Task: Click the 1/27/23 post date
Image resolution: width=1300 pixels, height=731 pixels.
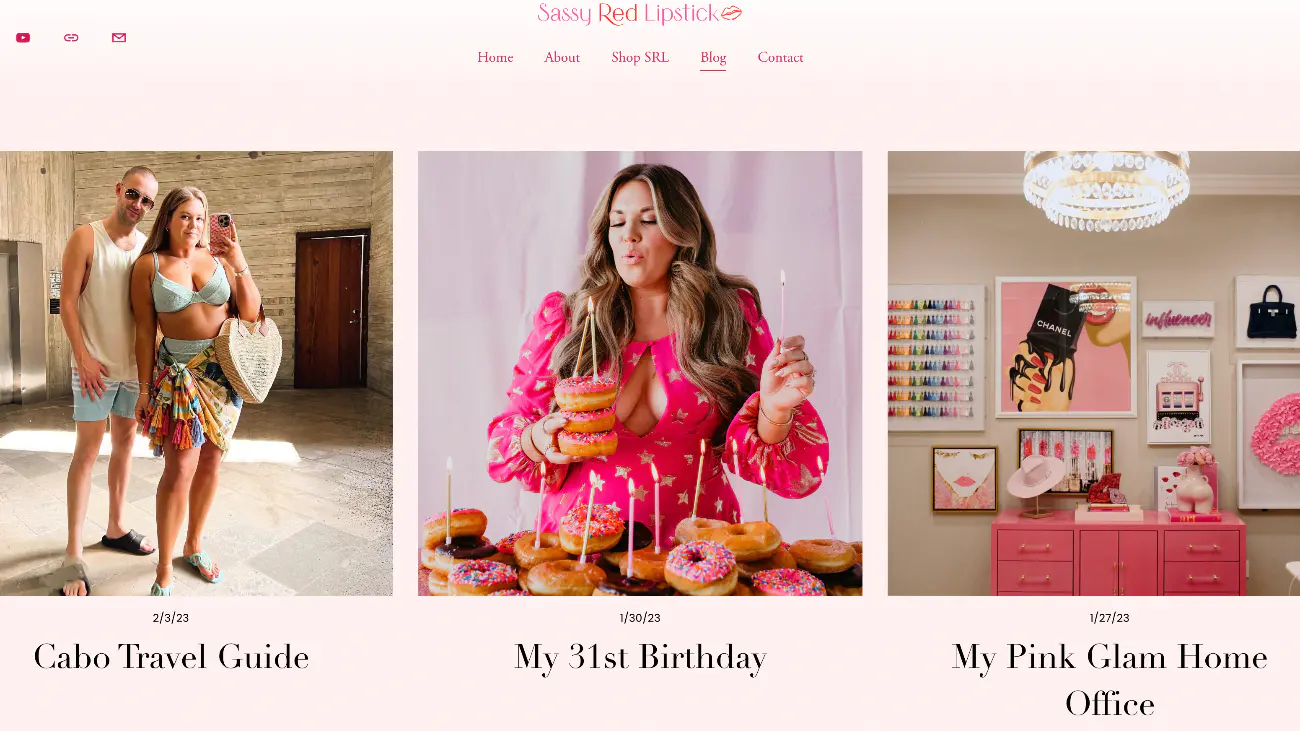Action: [x=1109, y=618]
